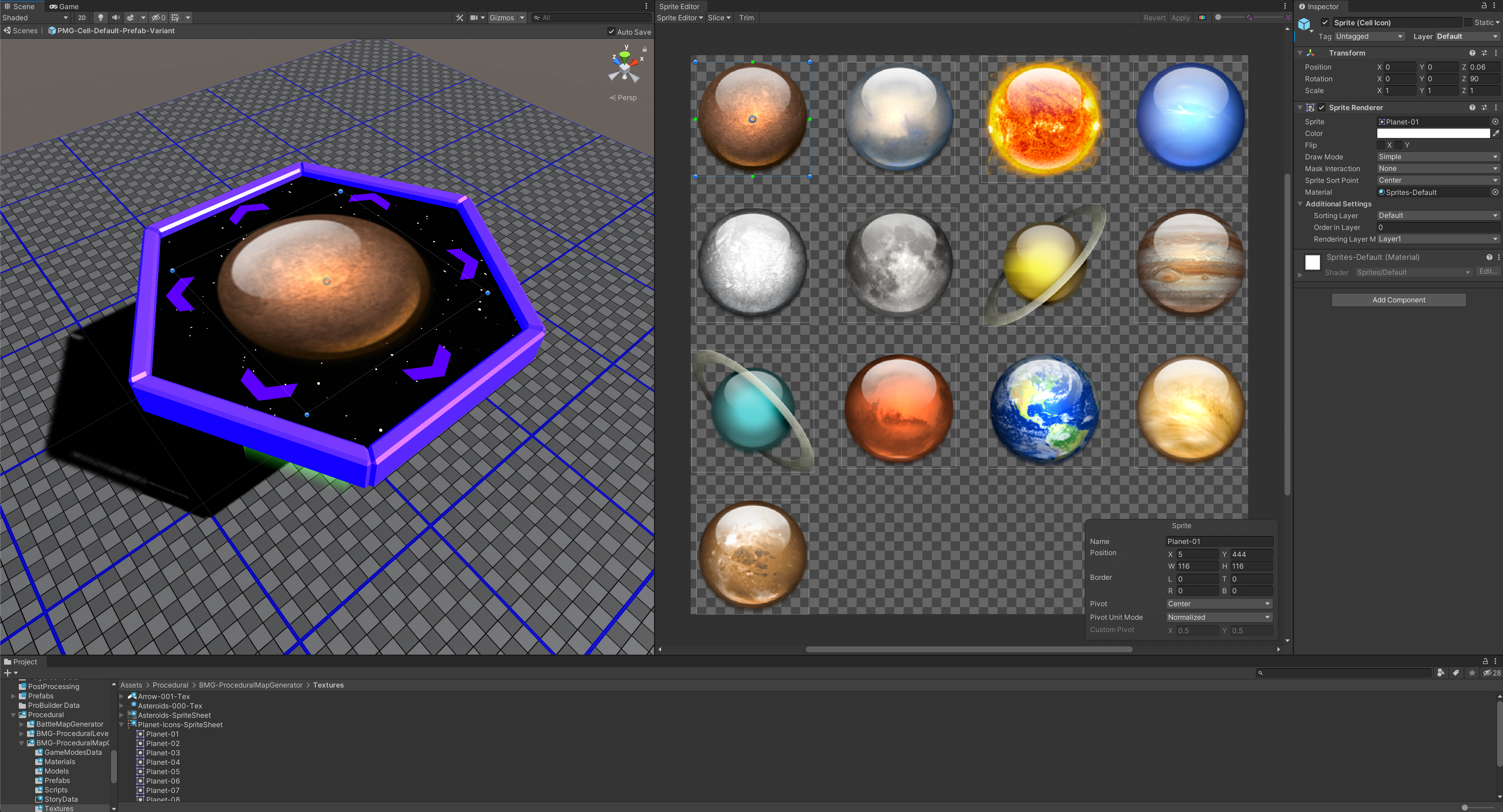Toggle the 2D scene view button
This screenshot has width=1503, height=812.
click(x=82, y=18)
